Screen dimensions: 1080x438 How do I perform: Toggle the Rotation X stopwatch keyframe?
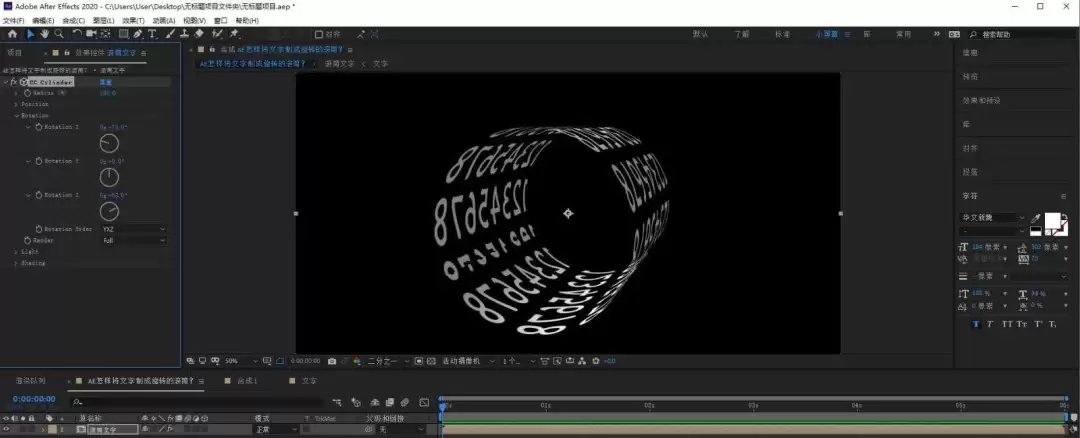(x=39, y=127)
